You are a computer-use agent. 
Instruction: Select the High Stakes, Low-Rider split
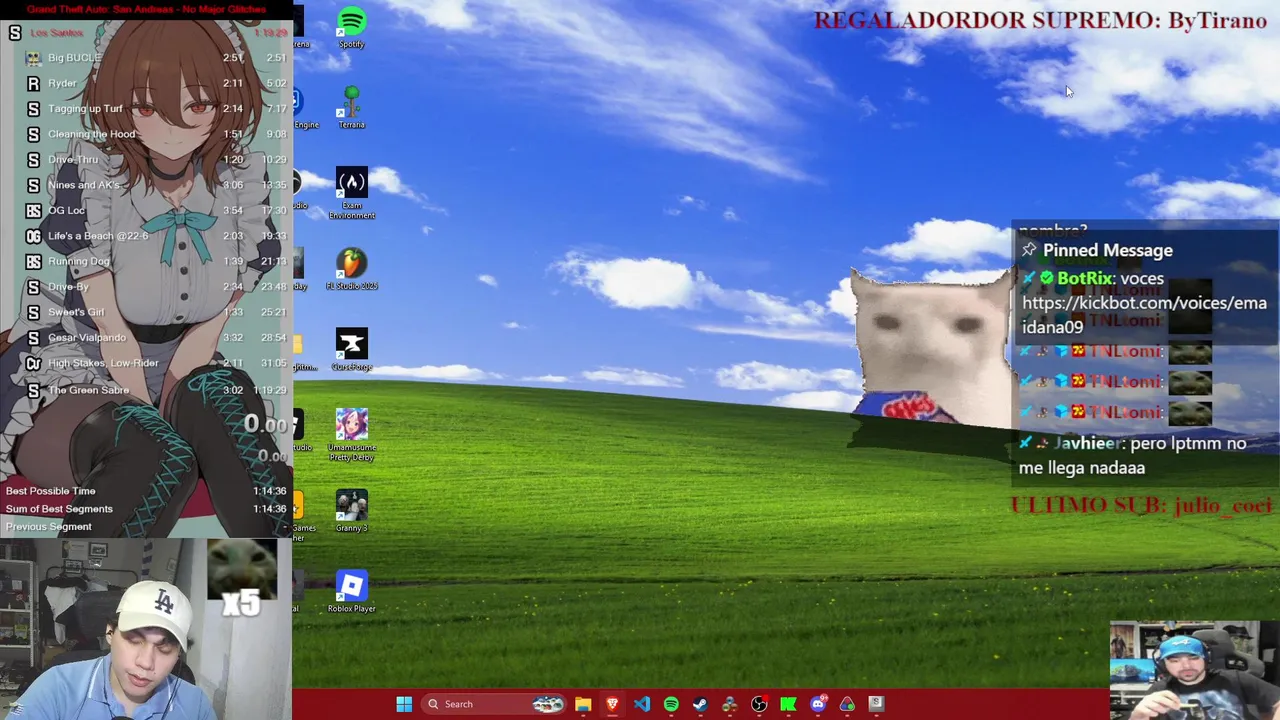[146, 363]
